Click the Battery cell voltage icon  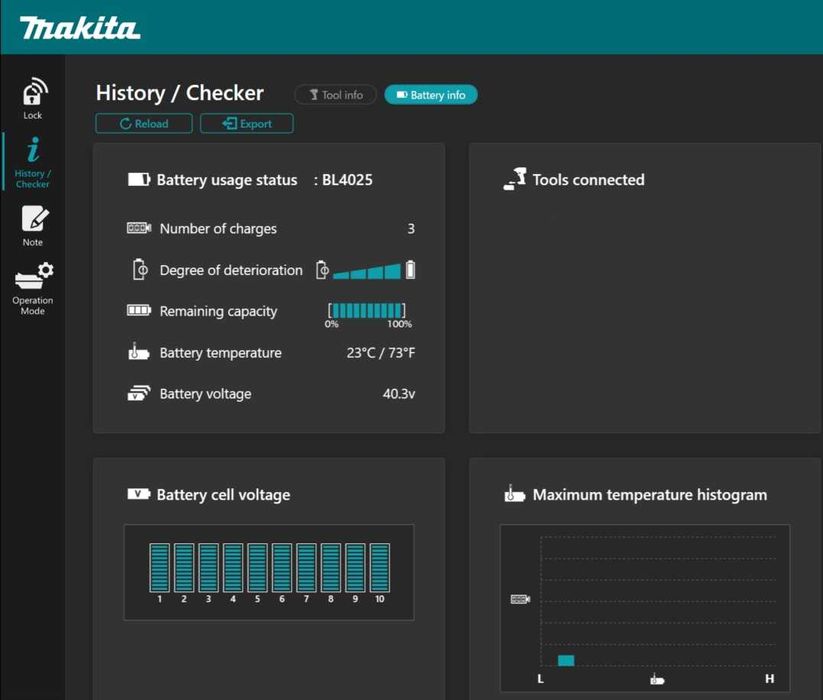click(x=139, y=494)
